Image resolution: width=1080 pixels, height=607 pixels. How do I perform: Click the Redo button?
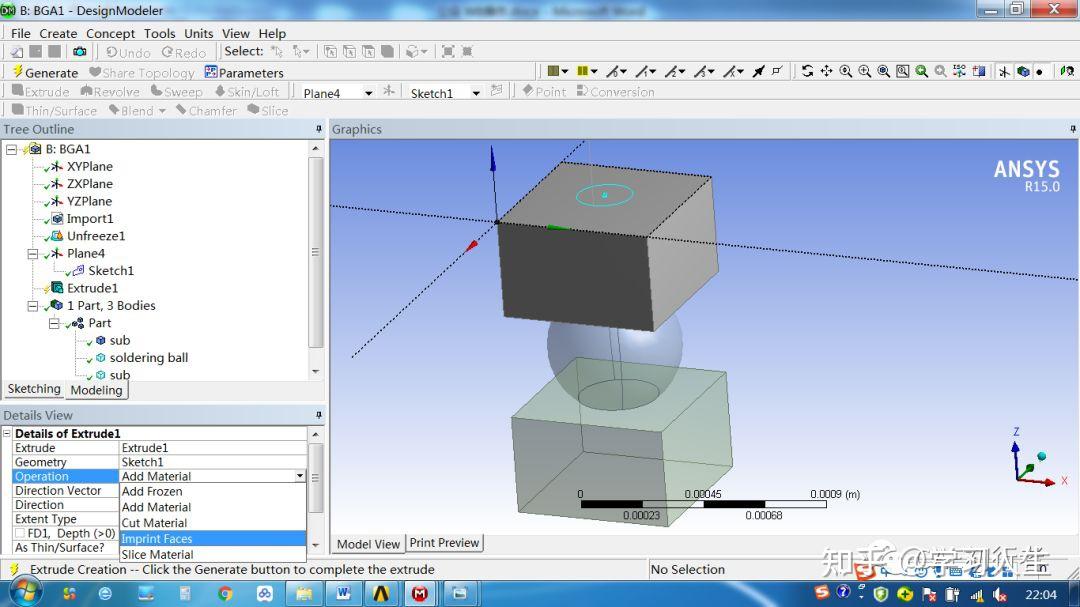[x=184, y=52]
